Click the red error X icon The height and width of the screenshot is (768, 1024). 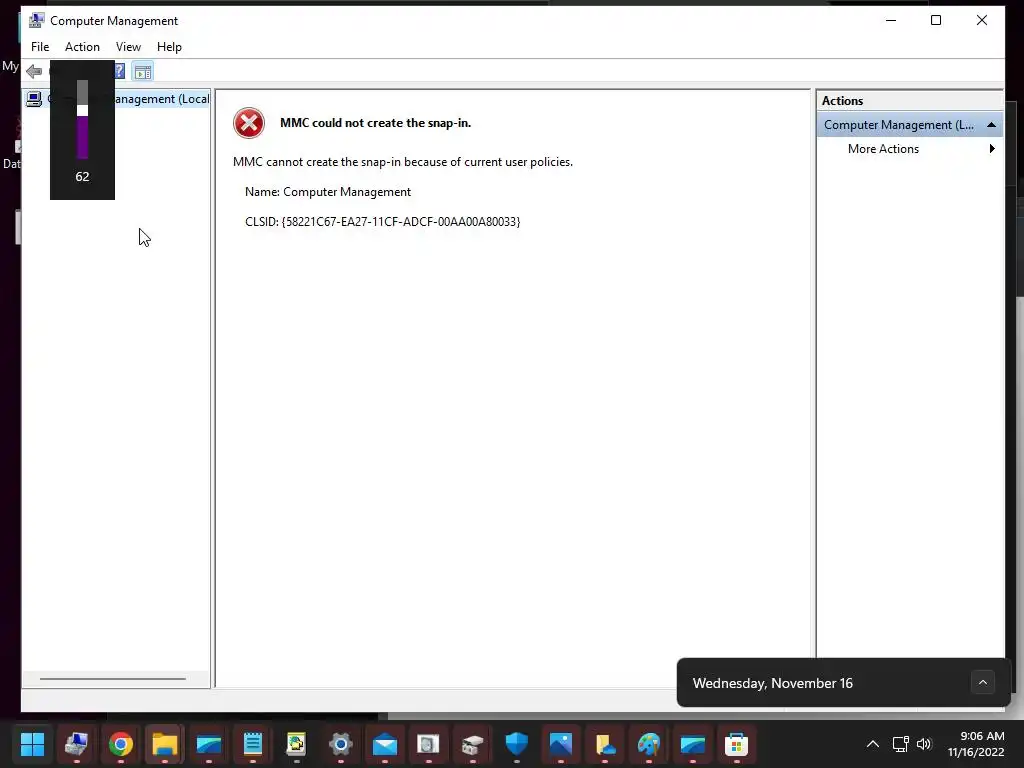(249, 123)
